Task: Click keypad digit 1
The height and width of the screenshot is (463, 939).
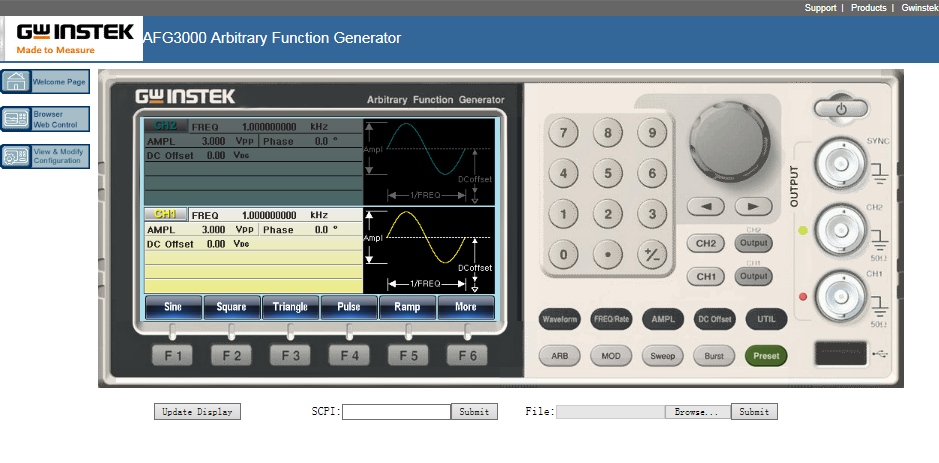Action: pos(564,214)
